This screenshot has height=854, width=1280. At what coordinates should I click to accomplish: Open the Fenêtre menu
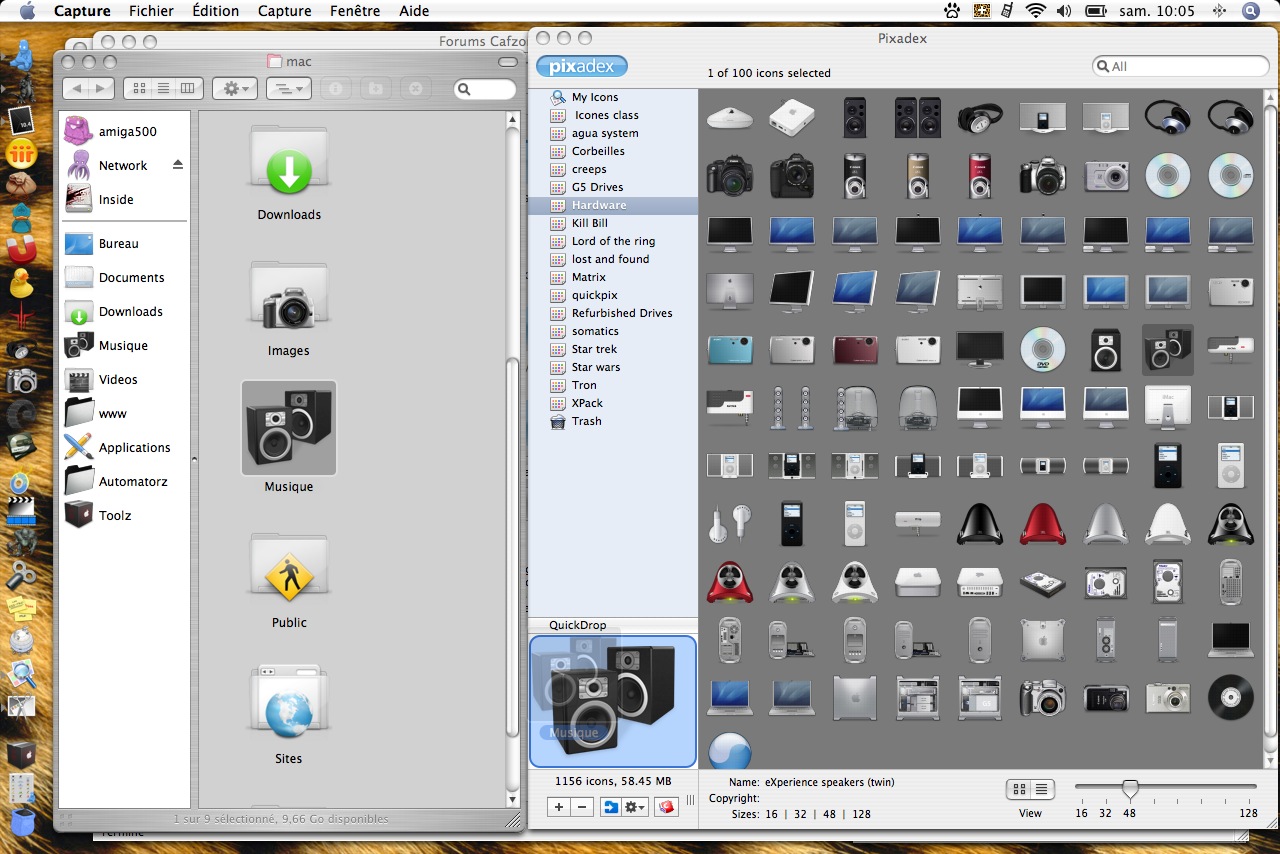click(354, 11)
